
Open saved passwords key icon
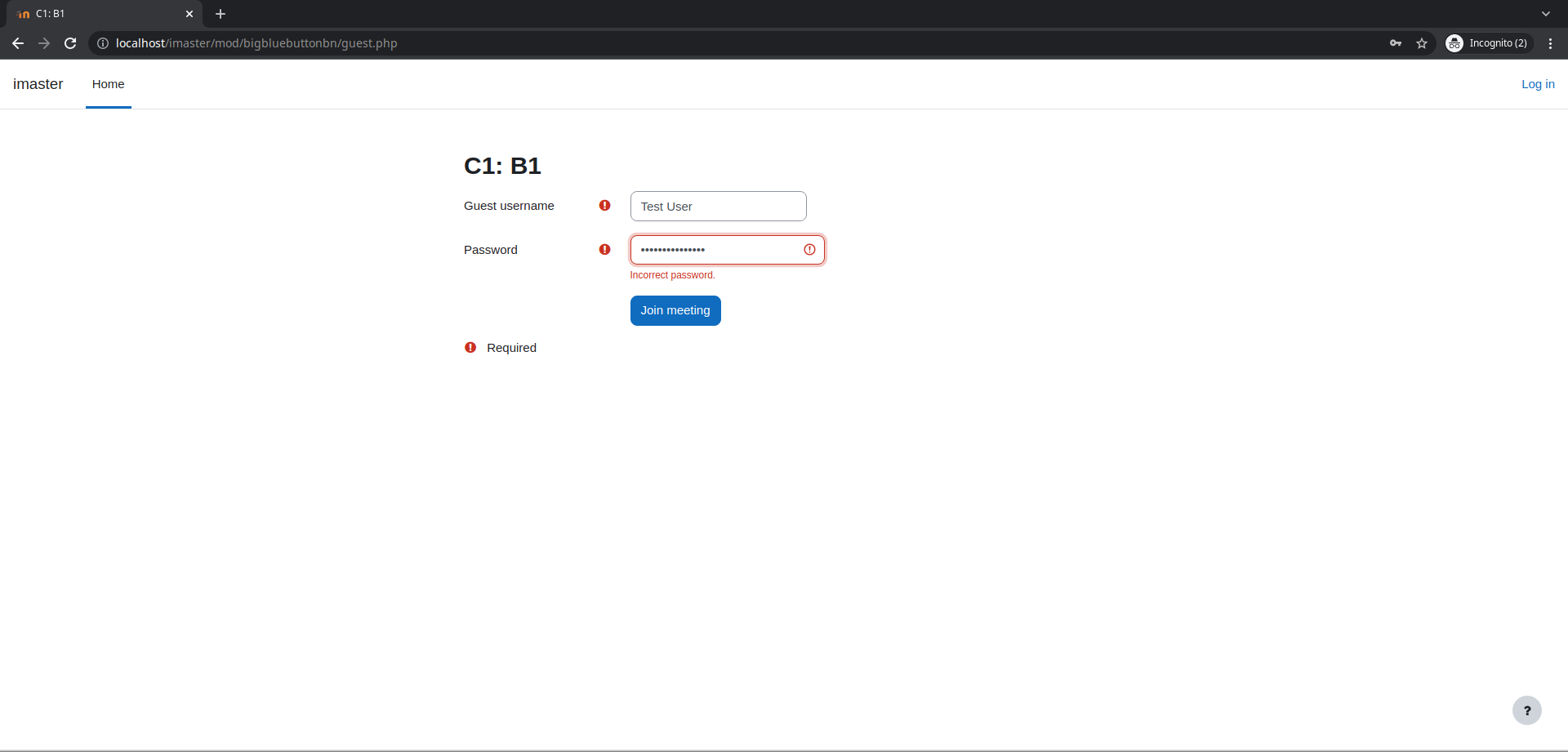[x=1396, y=43]
